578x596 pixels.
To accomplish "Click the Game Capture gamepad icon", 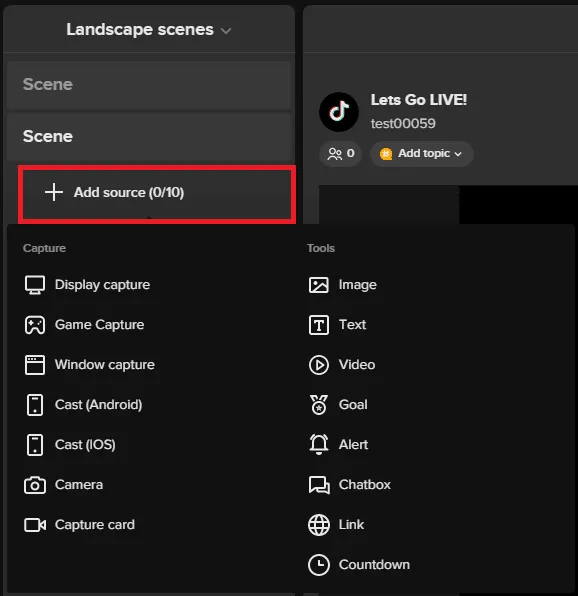I will tap(35, 325).
